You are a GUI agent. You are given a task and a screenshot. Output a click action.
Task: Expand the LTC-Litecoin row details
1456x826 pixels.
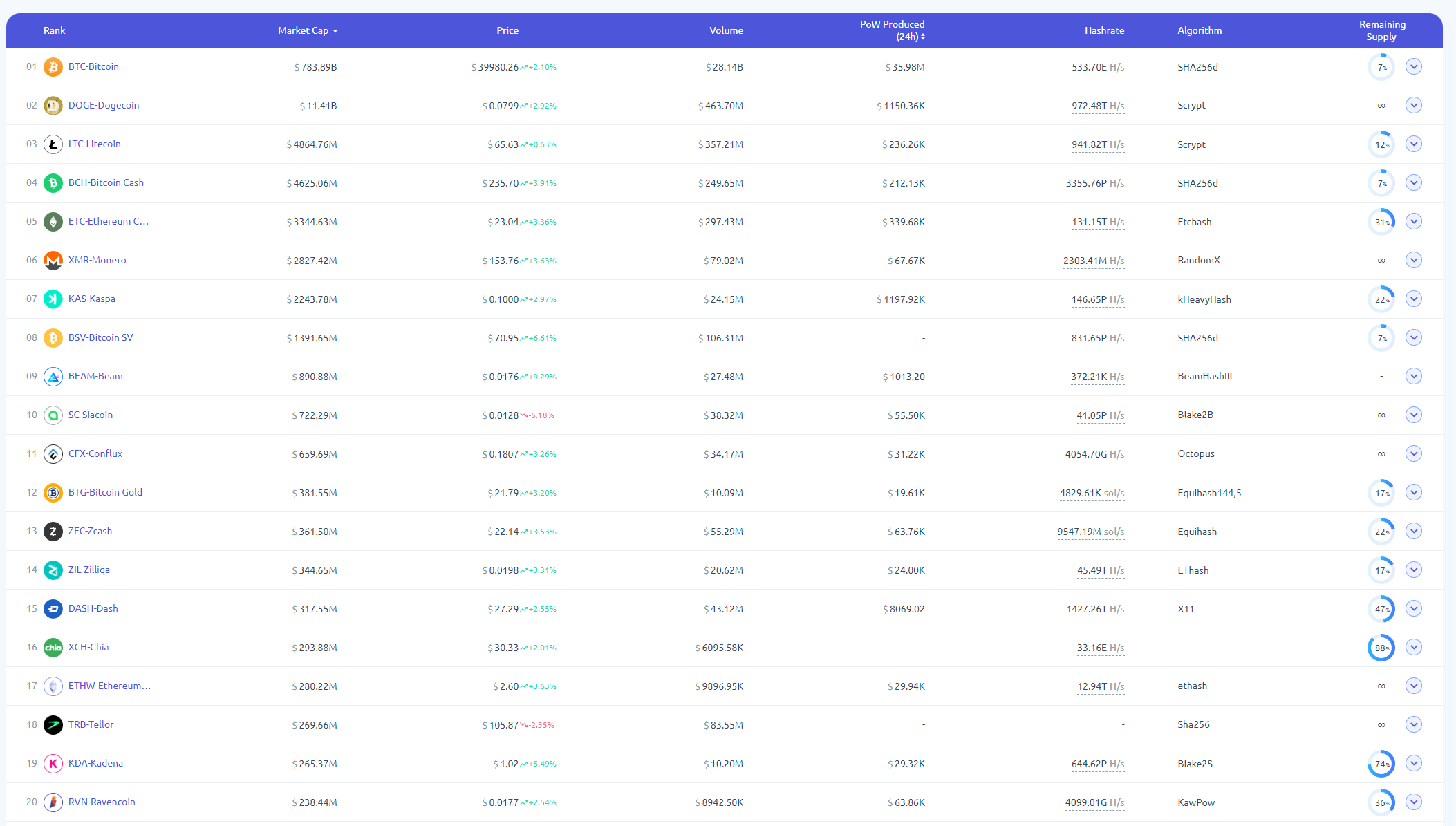click(x=1414, y=144)
